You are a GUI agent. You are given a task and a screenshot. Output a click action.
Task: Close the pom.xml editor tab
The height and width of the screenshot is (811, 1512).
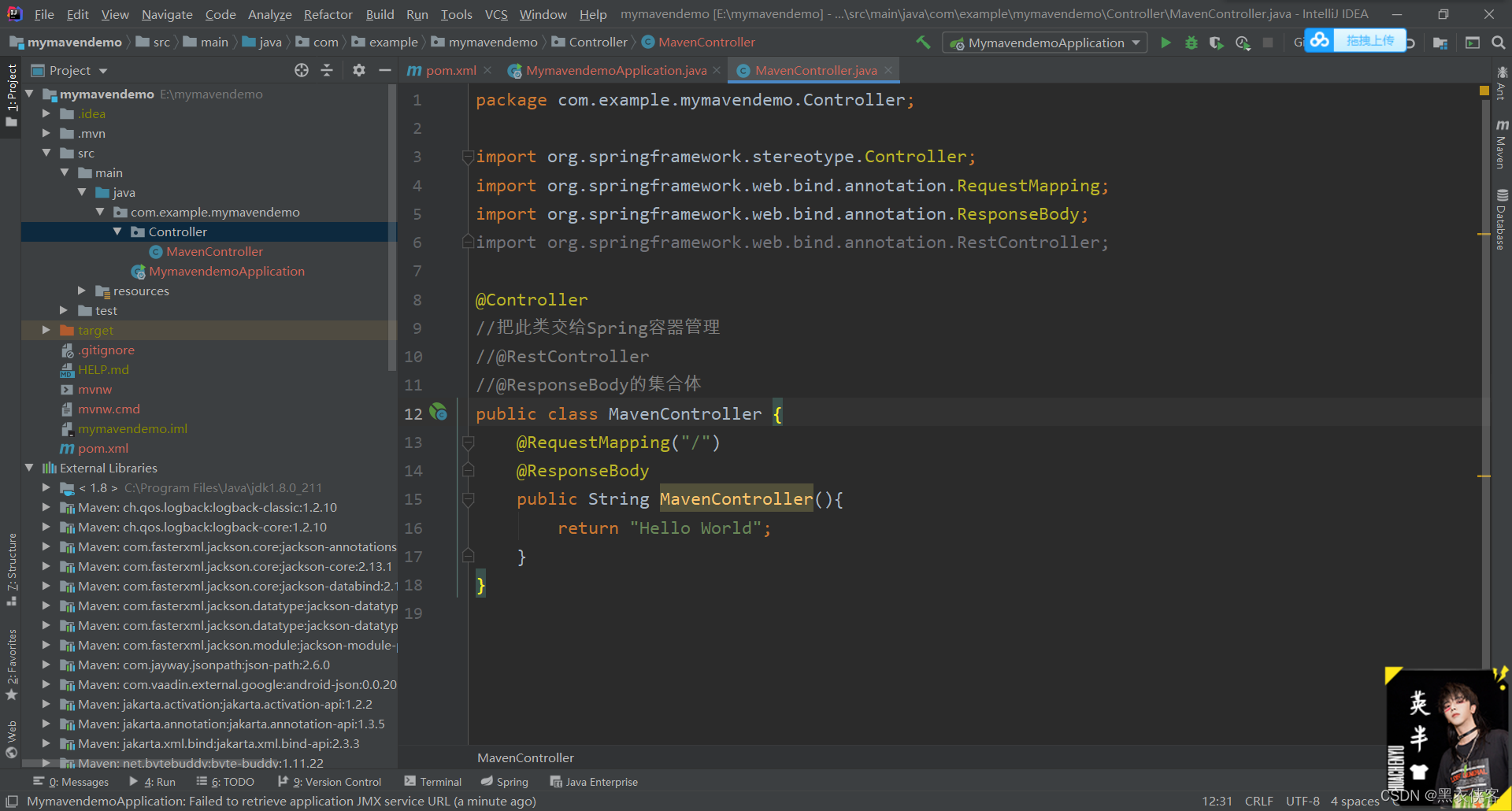(x=487, y=71)
